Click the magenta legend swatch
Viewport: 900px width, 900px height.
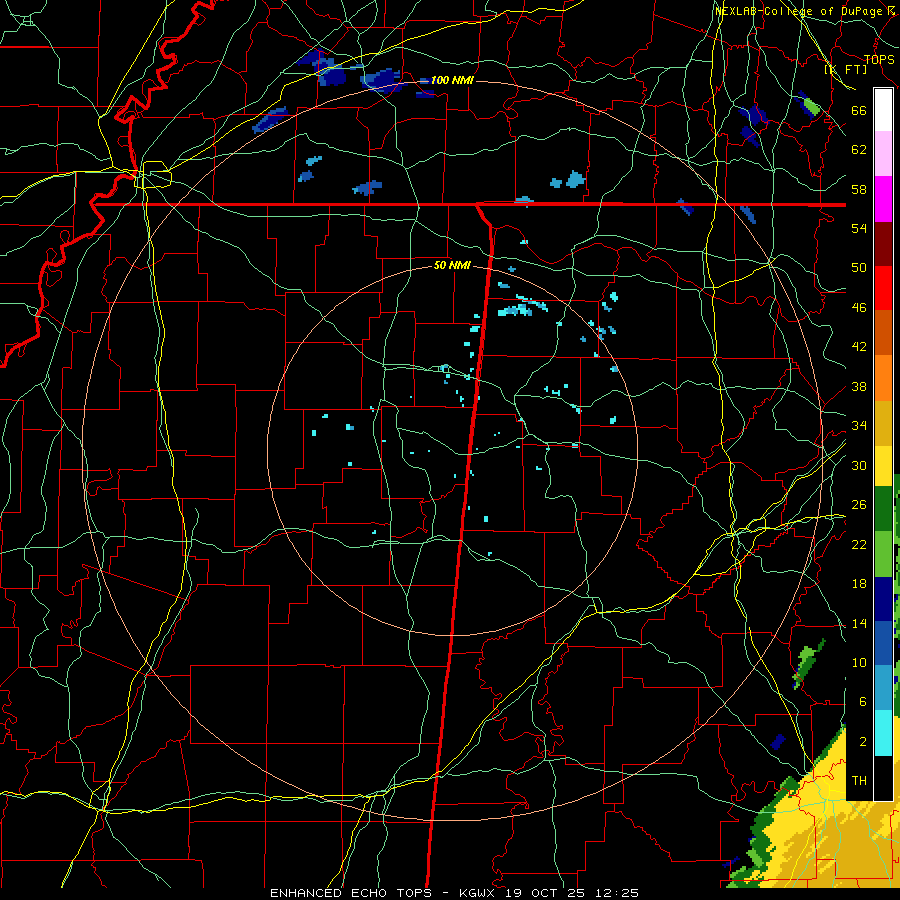click(883, 199)
